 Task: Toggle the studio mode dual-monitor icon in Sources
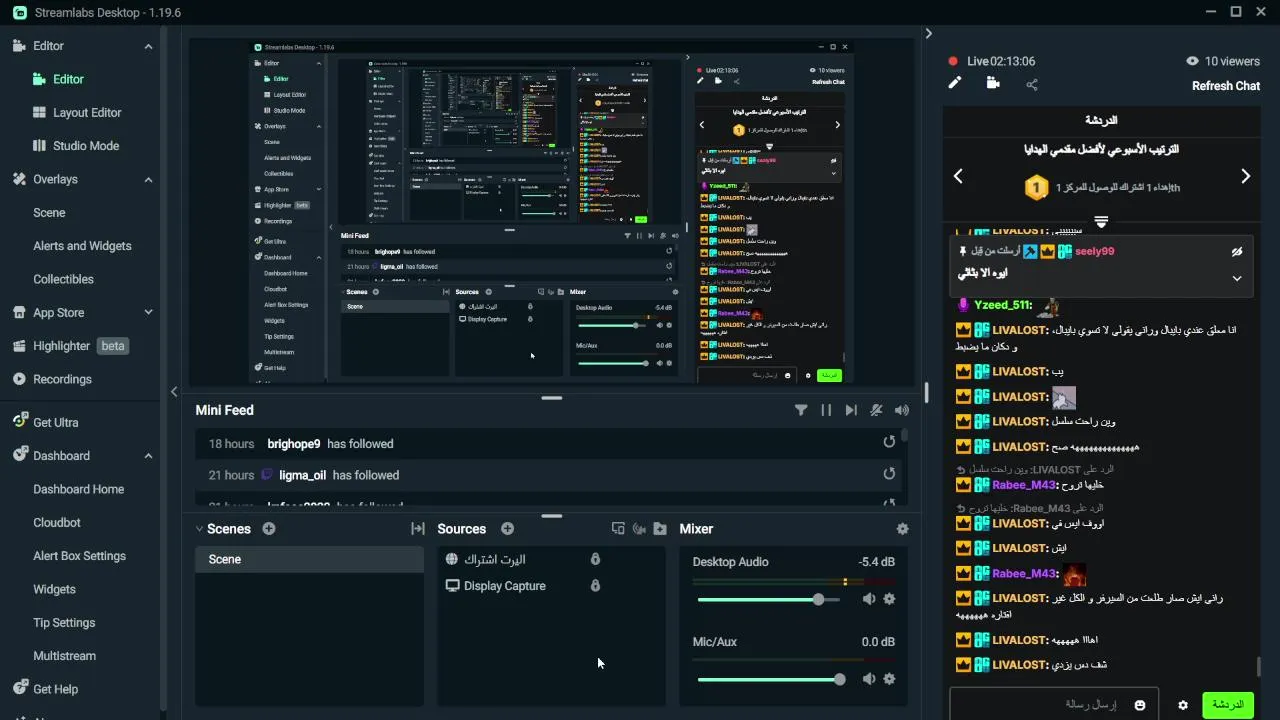pos(618,529)
